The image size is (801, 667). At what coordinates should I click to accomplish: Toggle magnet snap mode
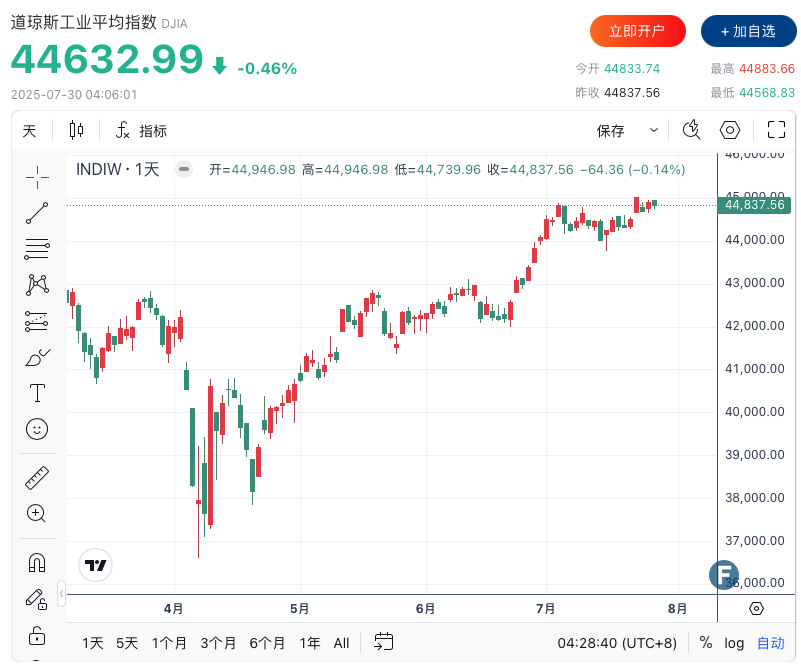(37, 563)
